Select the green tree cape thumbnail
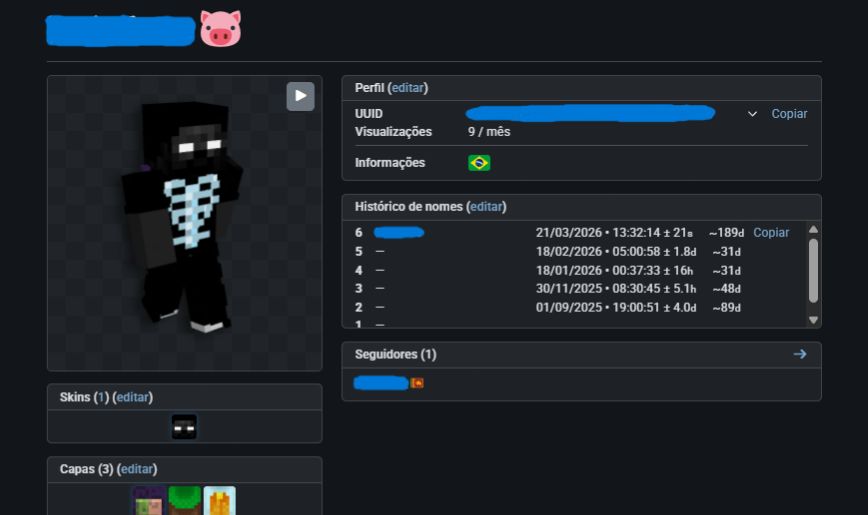This screenshot has width=868, height=515. coord(184,501)
